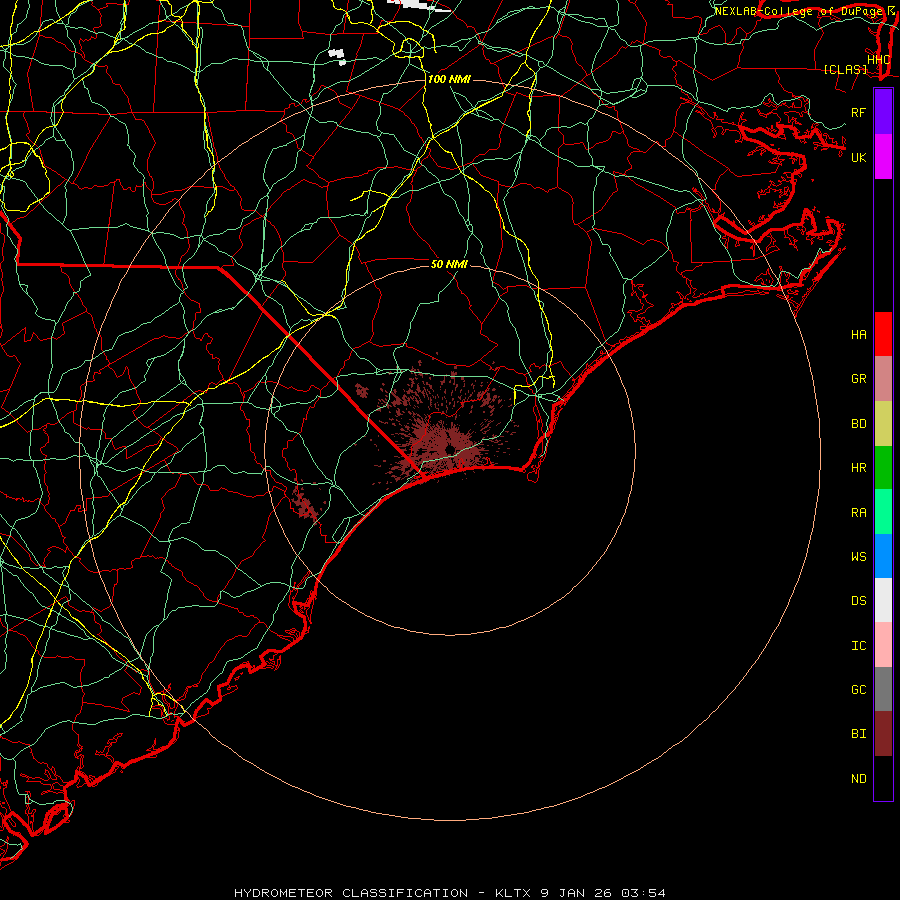Click the RA light-green legend swatch
Image resolution: width=900 pixels, height=900 pixels.
click(x=883, y=512)
